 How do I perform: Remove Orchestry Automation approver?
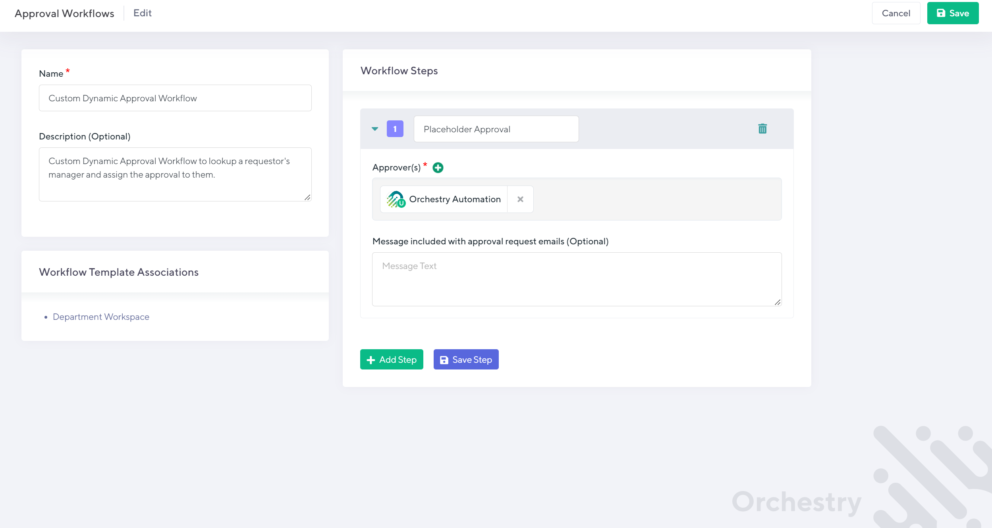point(520,199)
